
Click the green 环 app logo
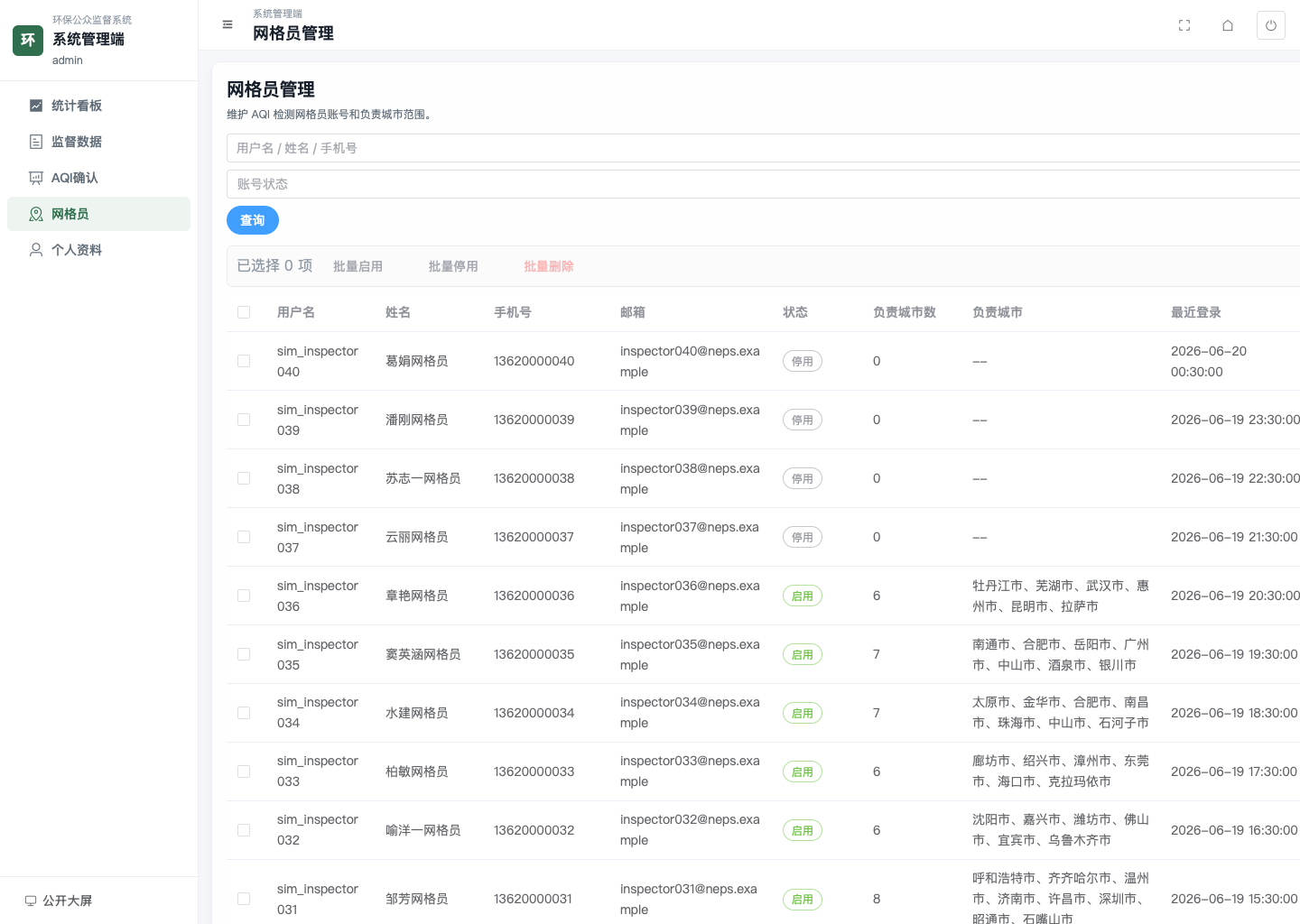tap(28, 41)
